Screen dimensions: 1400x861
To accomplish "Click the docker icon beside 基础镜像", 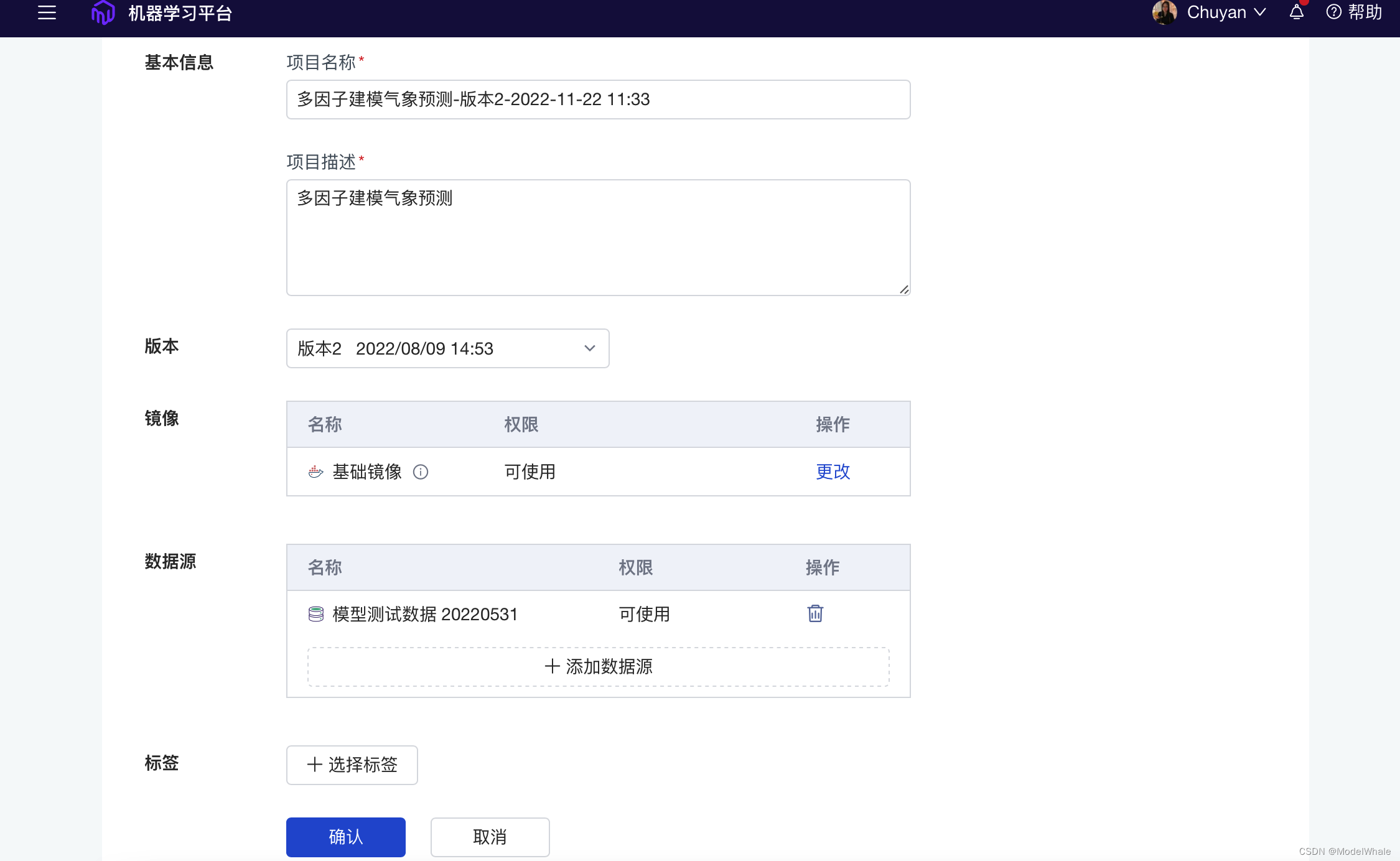I will (316, 472).
